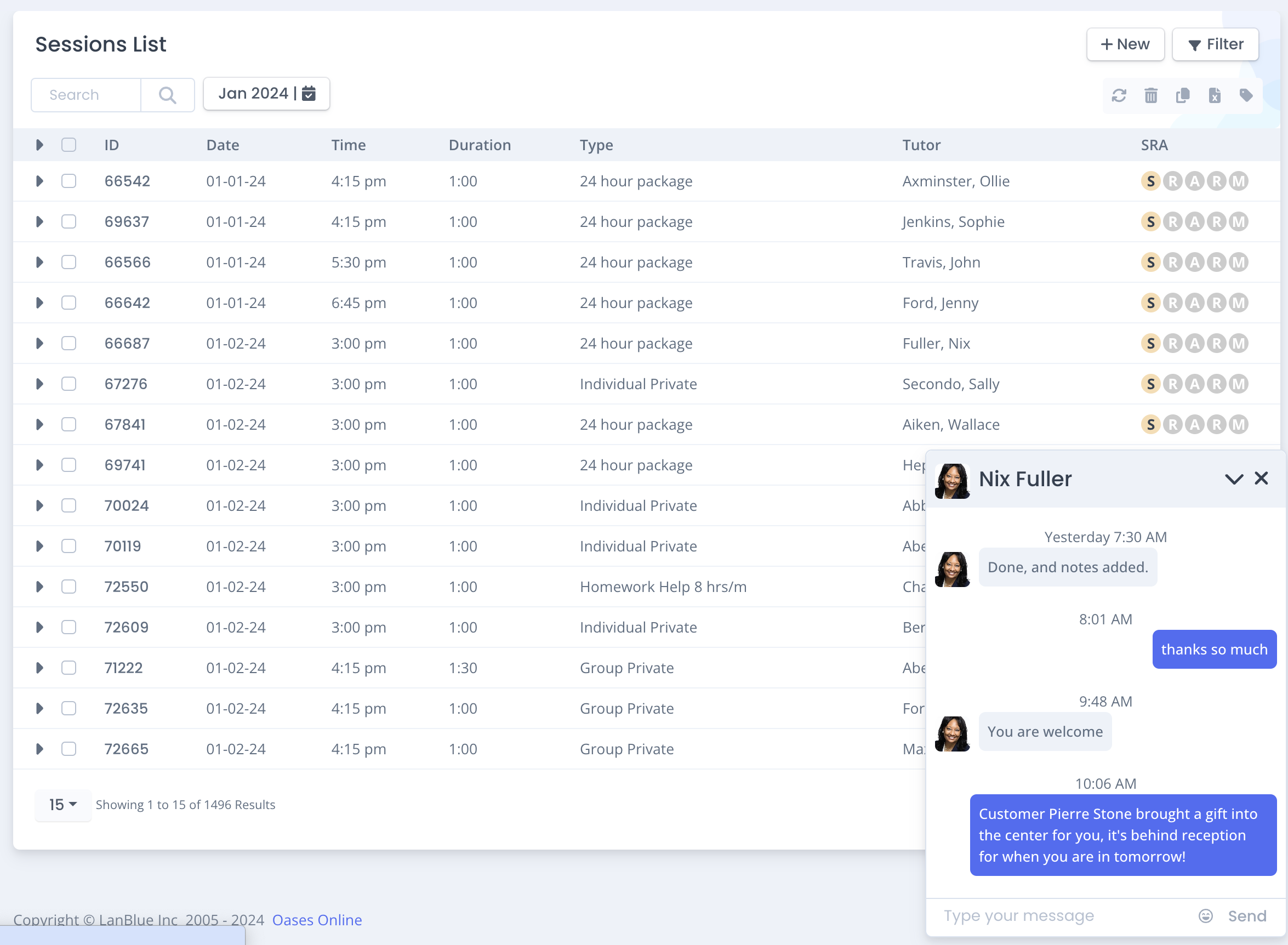This screenshot has height=945, width=1288.
Task: Click the A badge for session 66642
Action: (1194, 303)
